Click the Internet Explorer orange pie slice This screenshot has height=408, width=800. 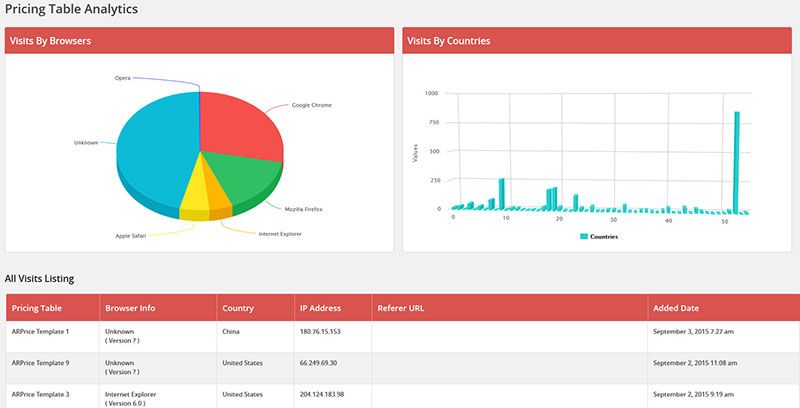218,196
